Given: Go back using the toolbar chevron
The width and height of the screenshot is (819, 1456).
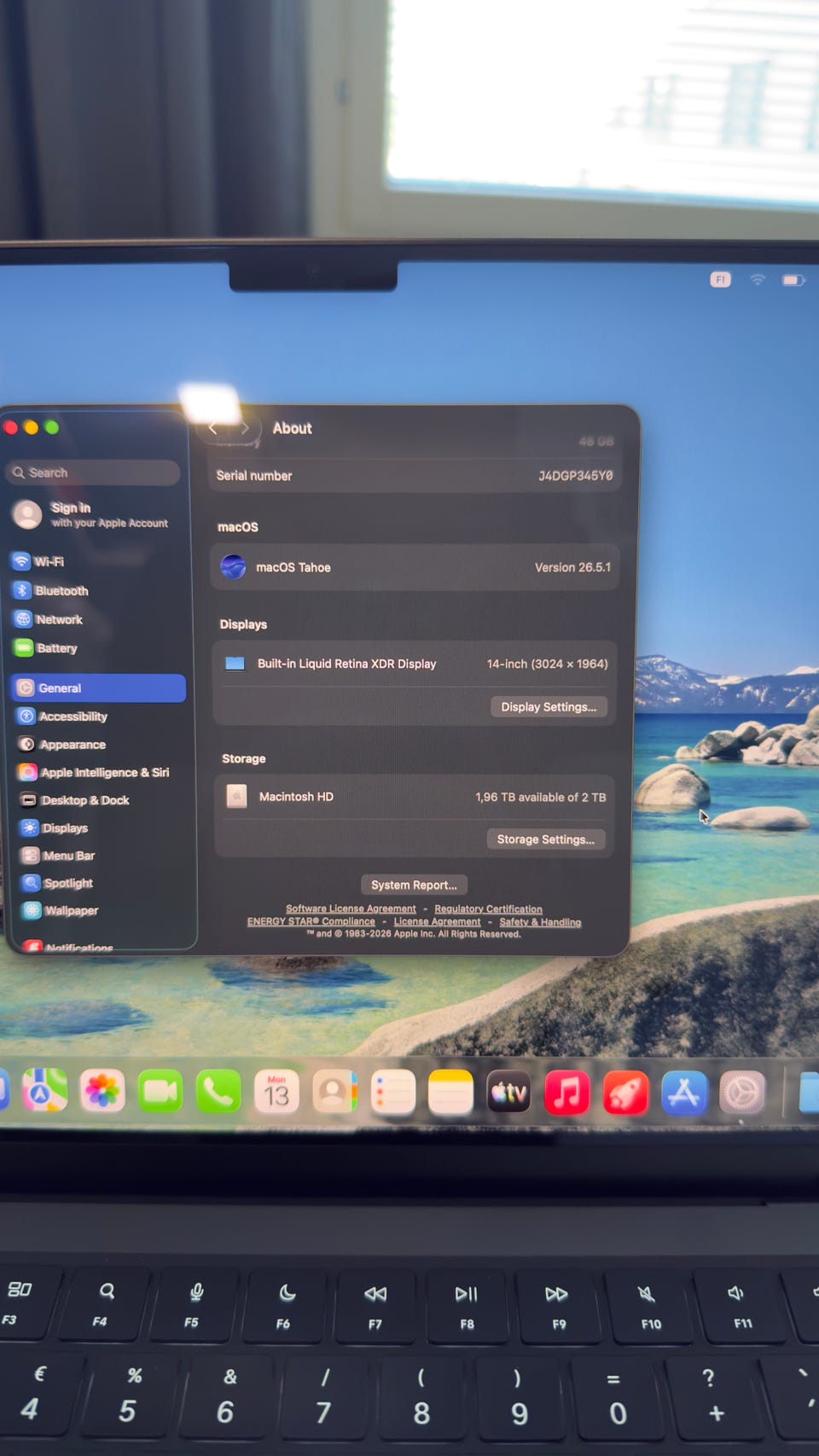Looking at the screenshot, I should coord(213,428).
